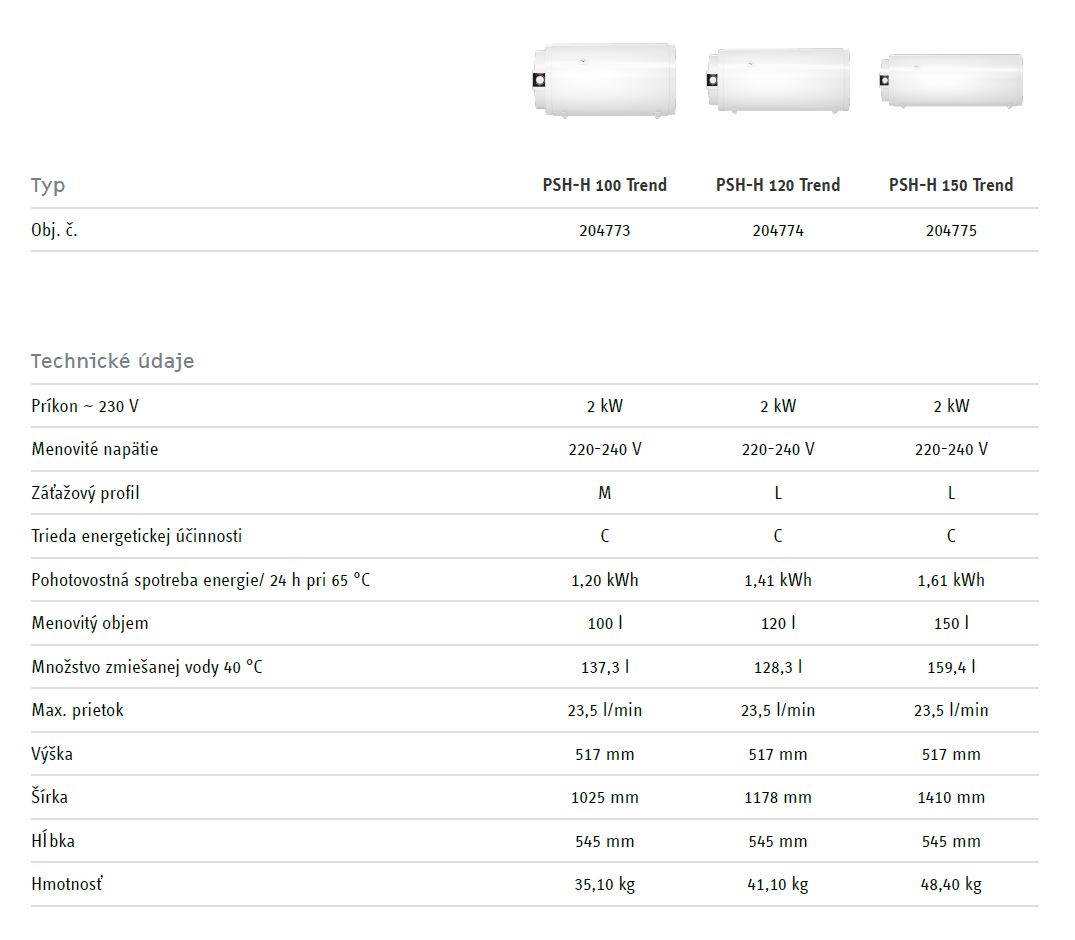Click the Technické údaje section heading
This screenshot has height=940, width=1075.
coord(112,361)
